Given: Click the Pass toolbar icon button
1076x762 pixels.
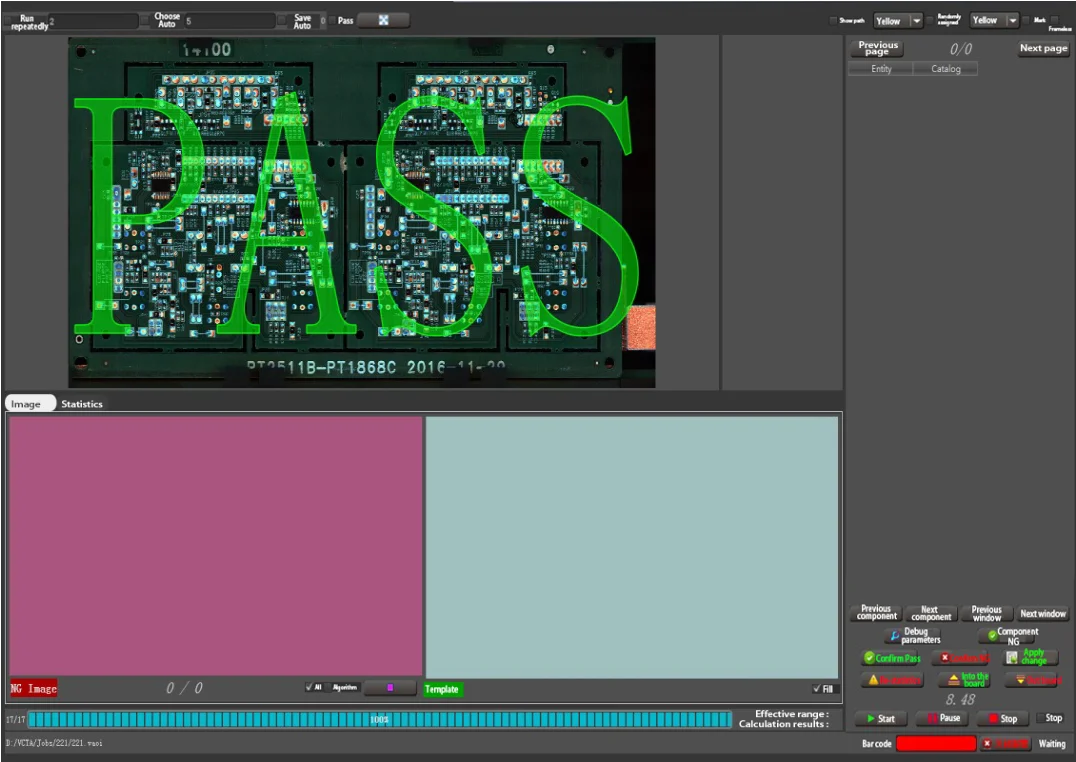Looking at the screenshot, I should 383,20.
